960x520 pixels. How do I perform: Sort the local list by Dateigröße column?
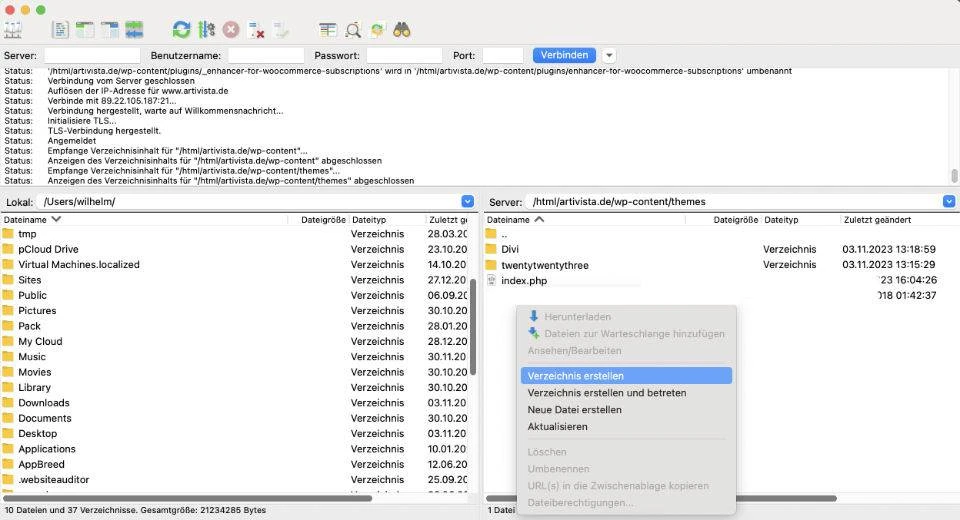tap(318, 219)
